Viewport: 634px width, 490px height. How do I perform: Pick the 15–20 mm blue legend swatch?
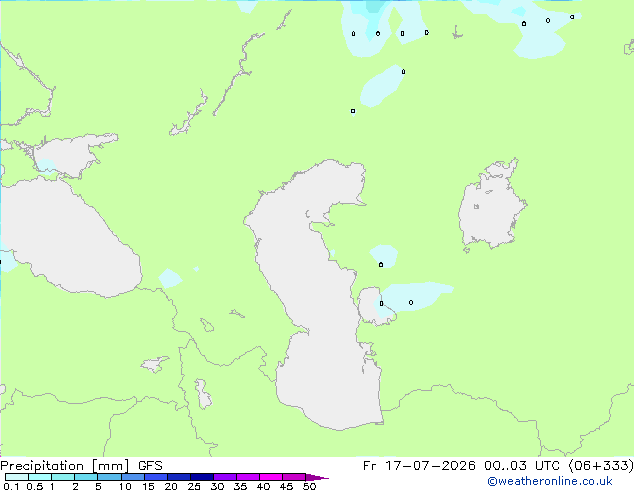pyautogui.click(x=156, y=477)
